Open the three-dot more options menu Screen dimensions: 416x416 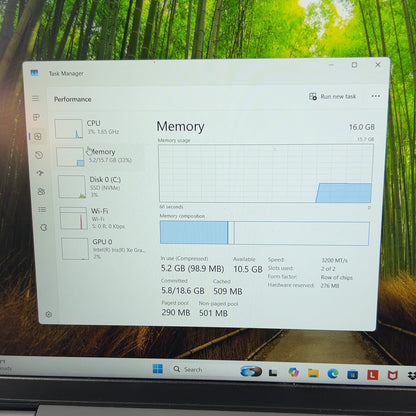(376, 96)
